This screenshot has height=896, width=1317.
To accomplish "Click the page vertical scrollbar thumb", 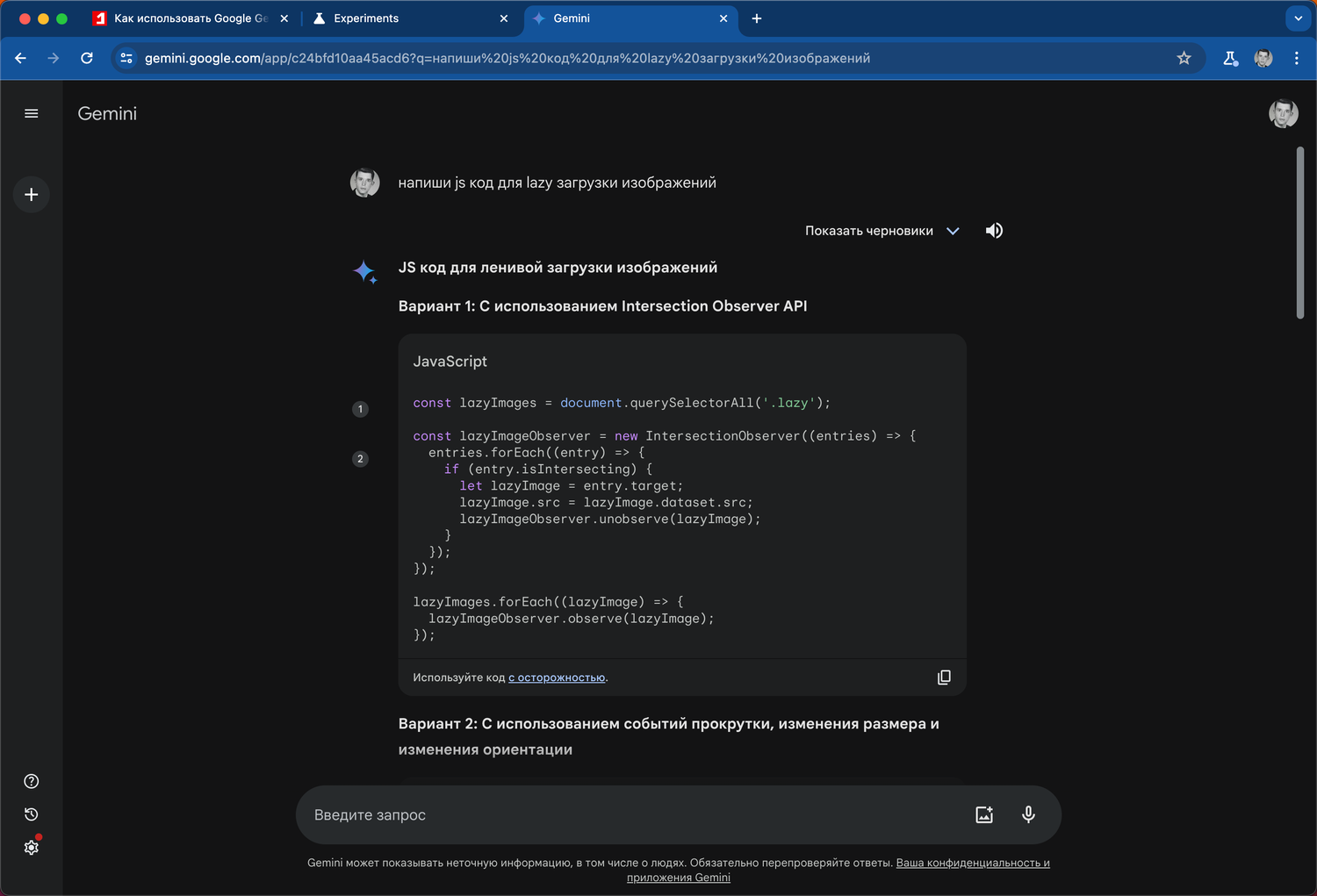I will click(x=1300, y=233).
